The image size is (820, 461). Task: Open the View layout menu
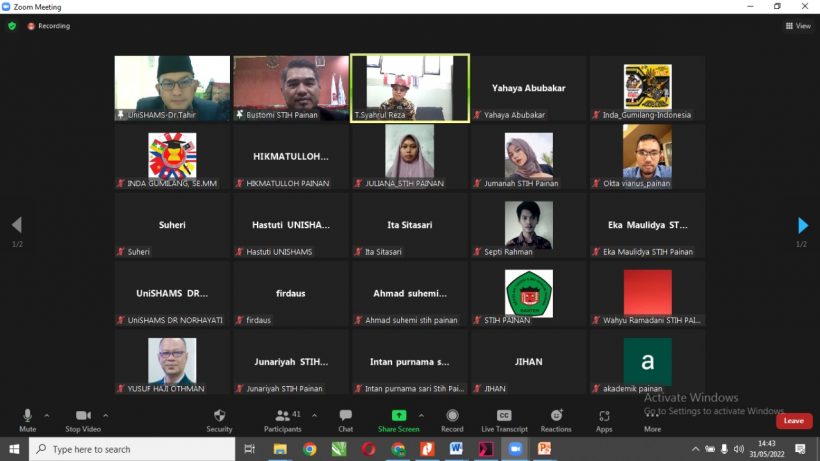coord(798,26)
